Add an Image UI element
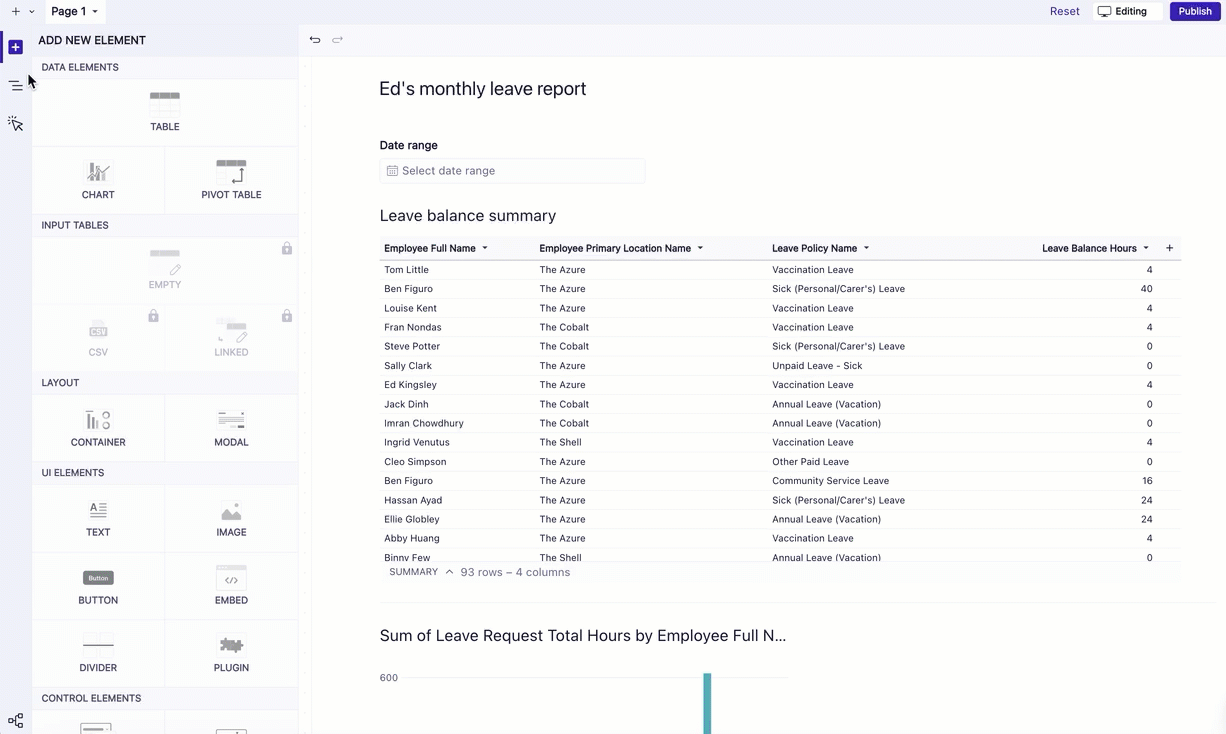 point(231,518)
